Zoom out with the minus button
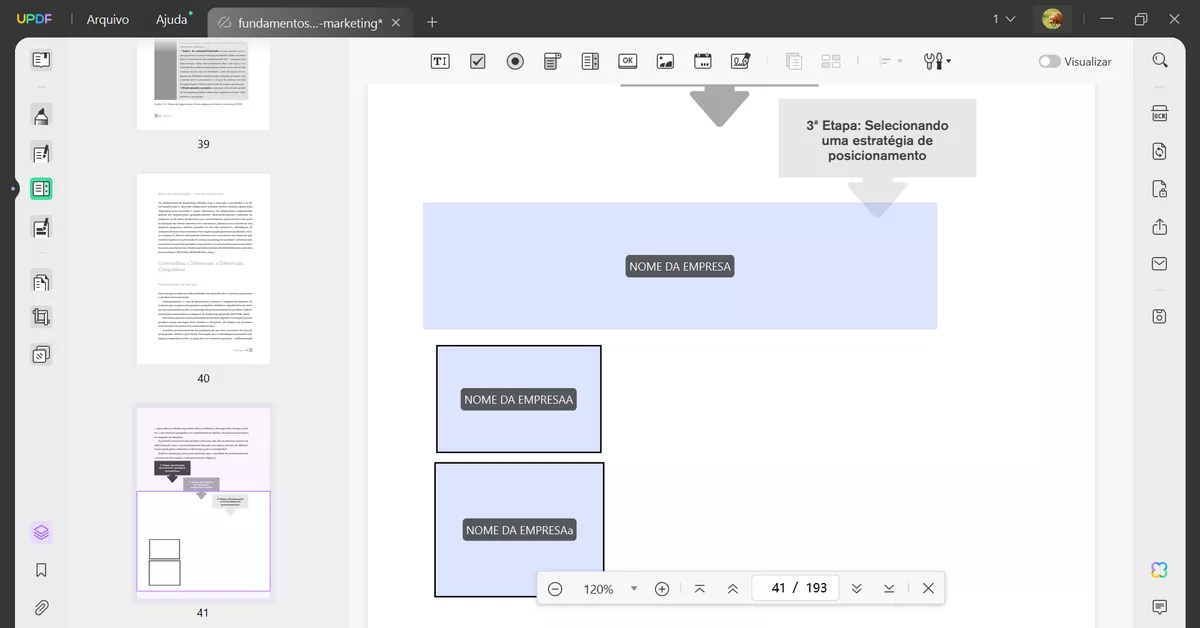Viewport: 1200px width, 628px height. pyautogui.click(x=555, y=588)
